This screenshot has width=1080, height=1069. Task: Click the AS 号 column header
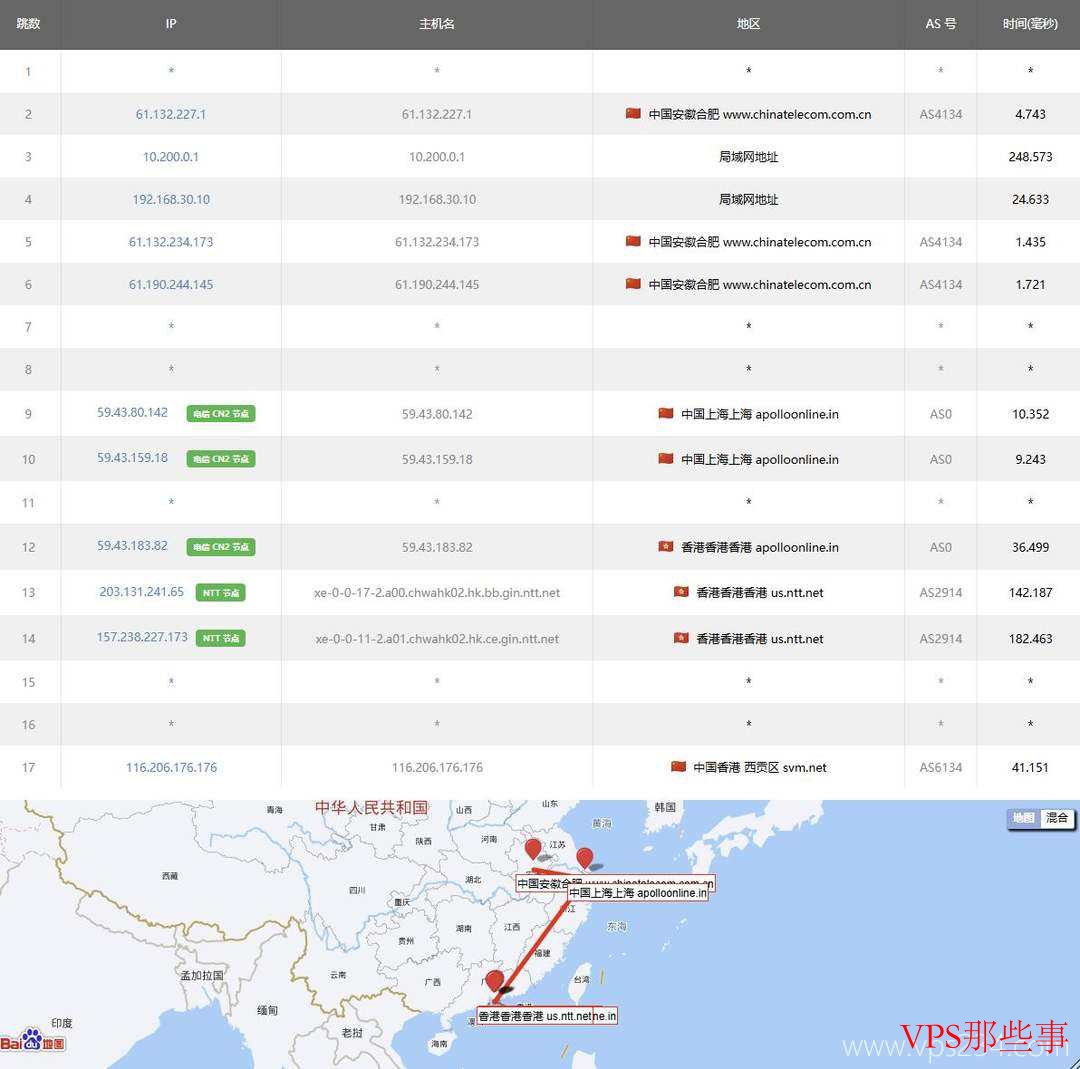click(x=940, y=24)
